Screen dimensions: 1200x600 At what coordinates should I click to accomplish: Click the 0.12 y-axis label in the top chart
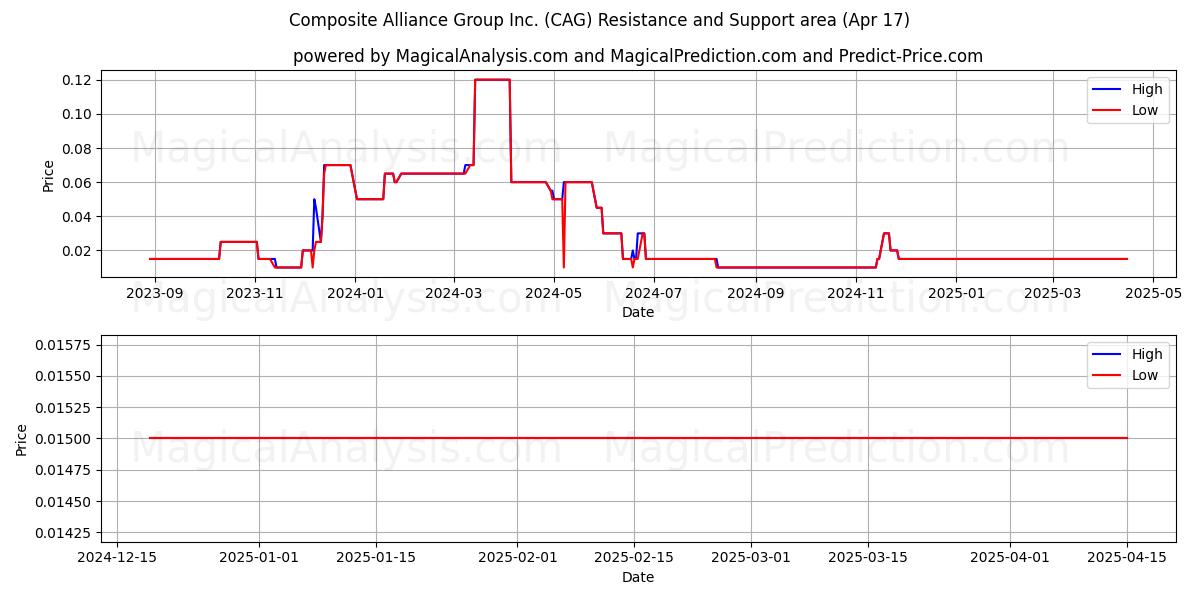pos(77,80)
